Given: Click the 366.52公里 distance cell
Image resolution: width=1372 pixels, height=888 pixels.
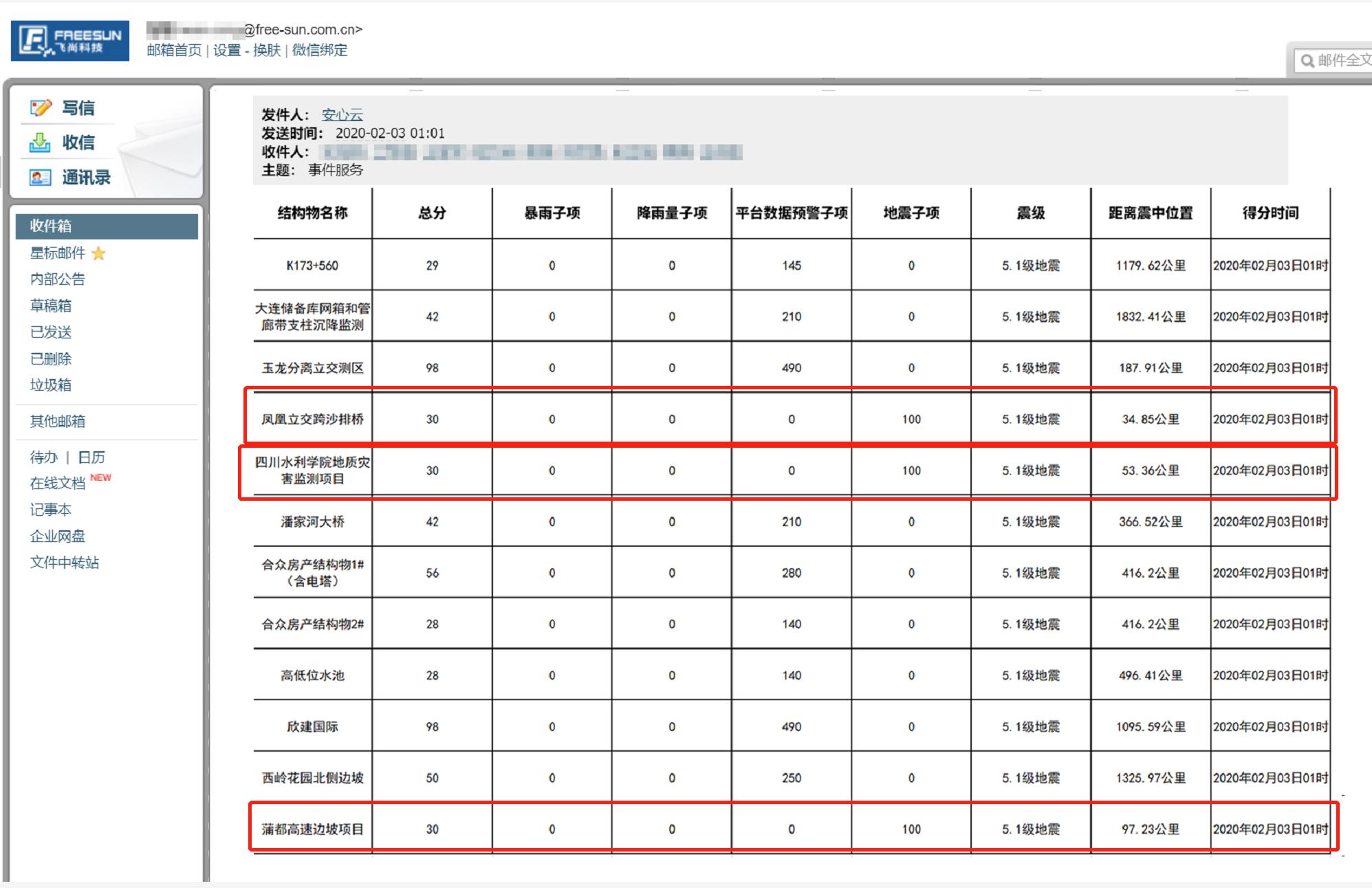Looking at the screenshot, I should [x=1151, y=521].
